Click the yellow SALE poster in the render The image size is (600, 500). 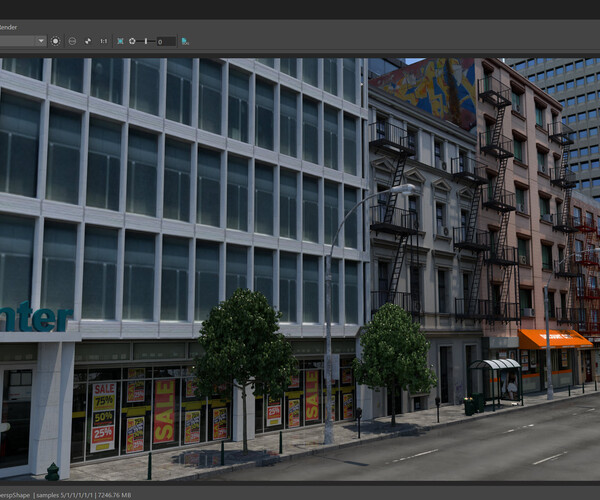(x=164, y=410)
